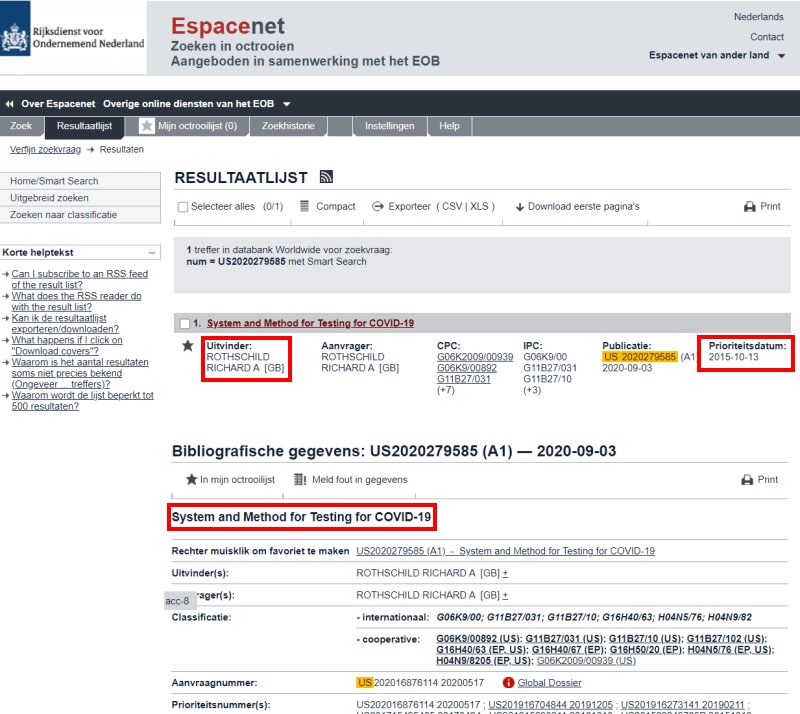Click highlighted publication number US 2020279585
Screen dimensions: 800x714
(640, 357)
